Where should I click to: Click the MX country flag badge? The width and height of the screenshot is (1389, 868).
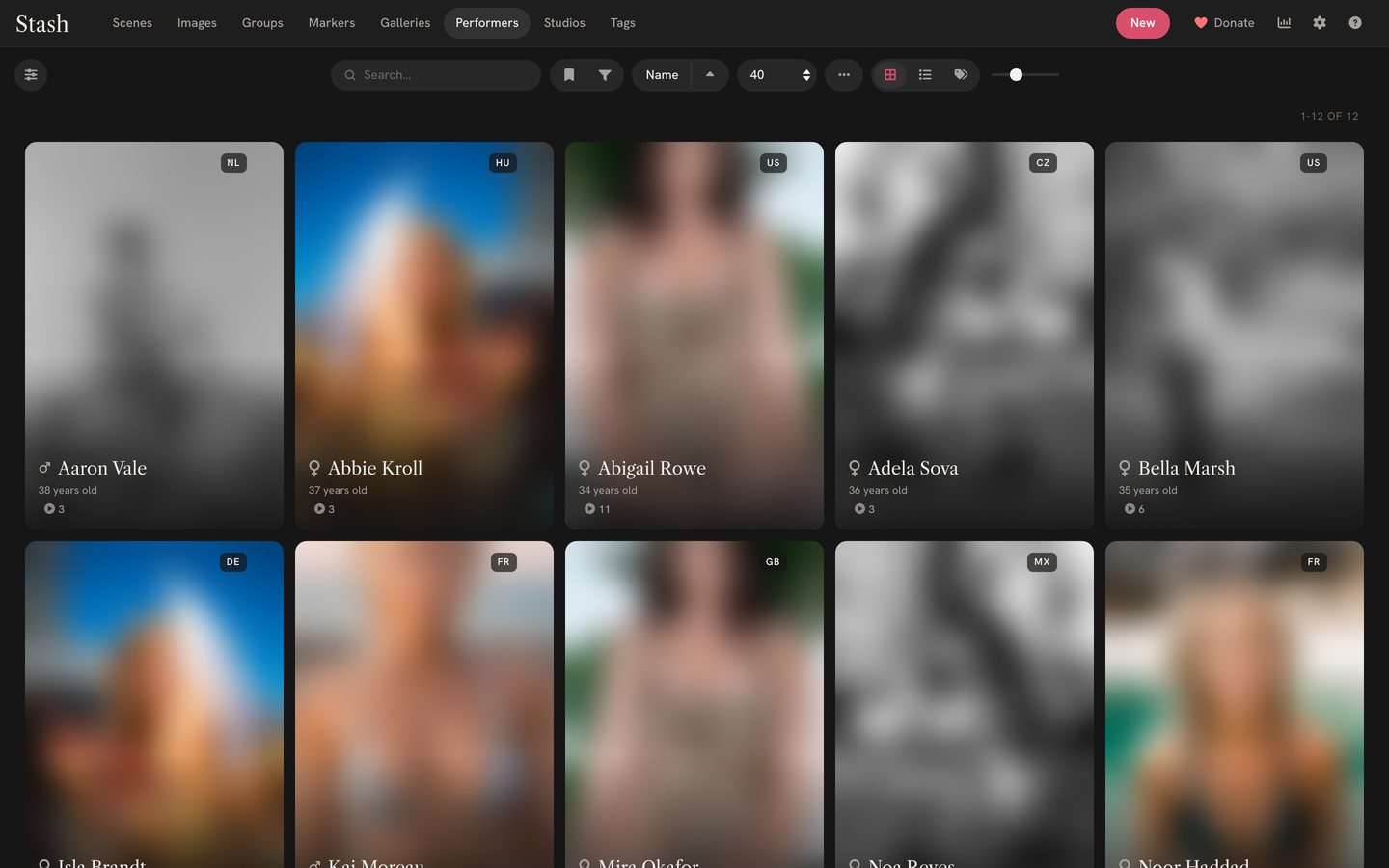1042,562
